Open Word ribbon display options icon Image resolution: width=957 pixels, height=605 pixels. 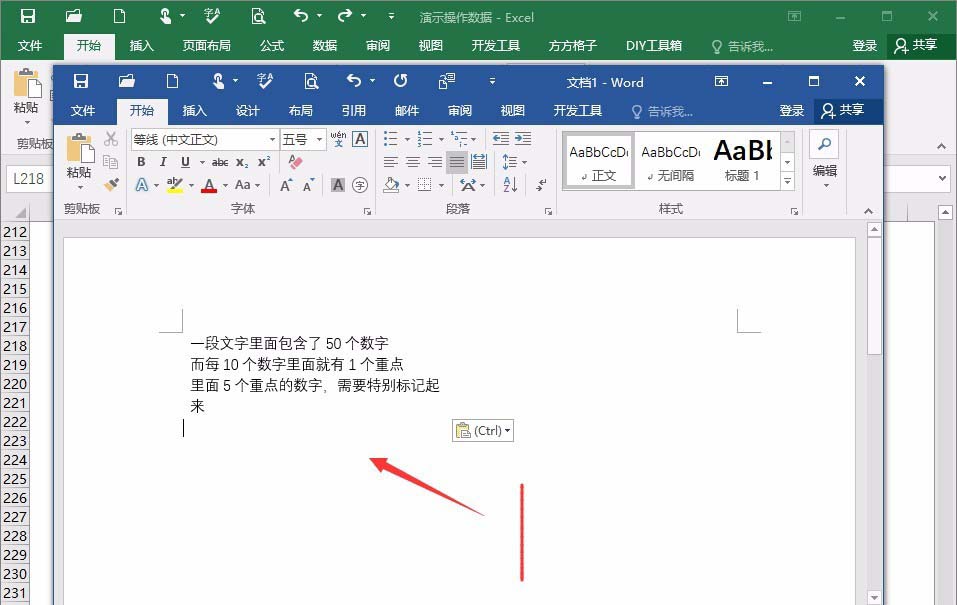click(721, 81)
